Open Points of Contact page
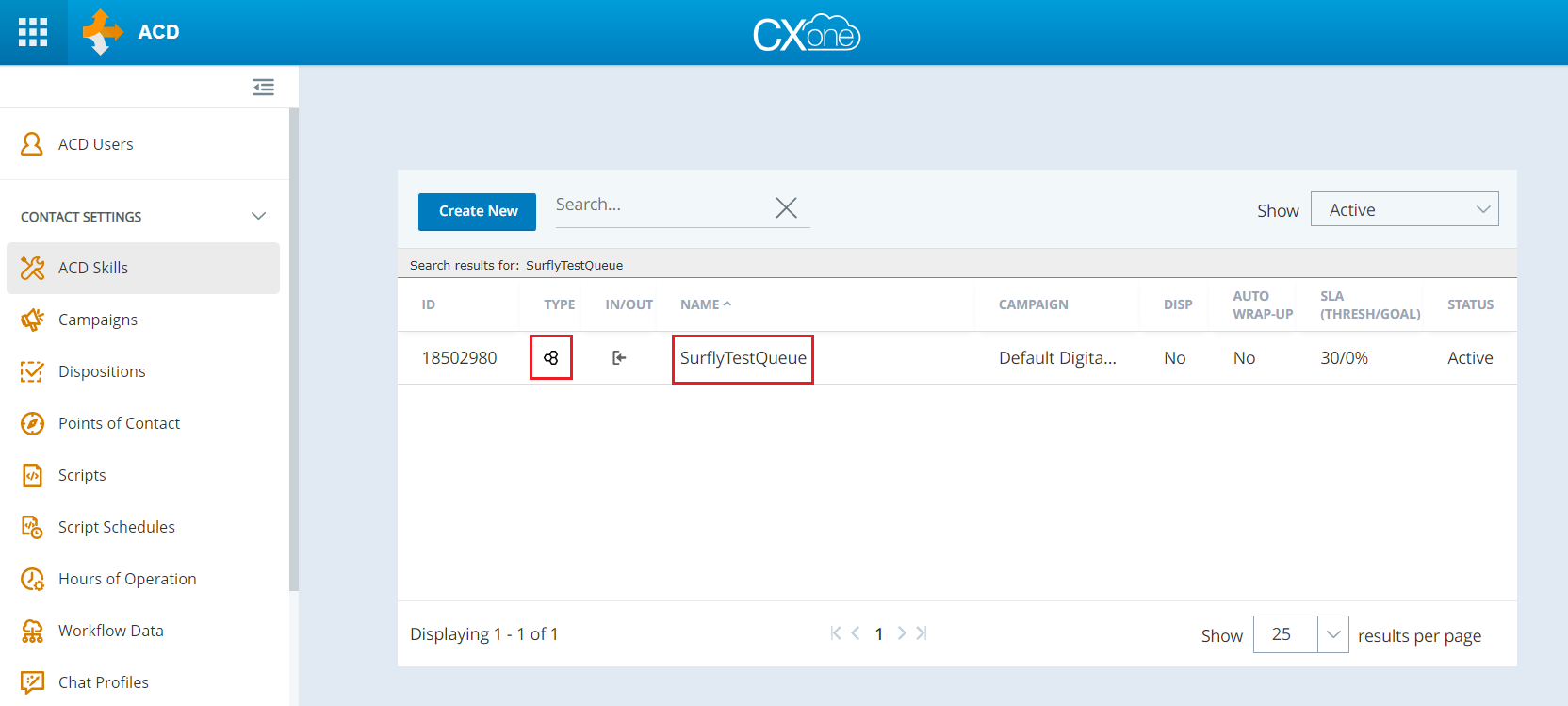This screenshot has height=706, width=1568. pos(119,423)
